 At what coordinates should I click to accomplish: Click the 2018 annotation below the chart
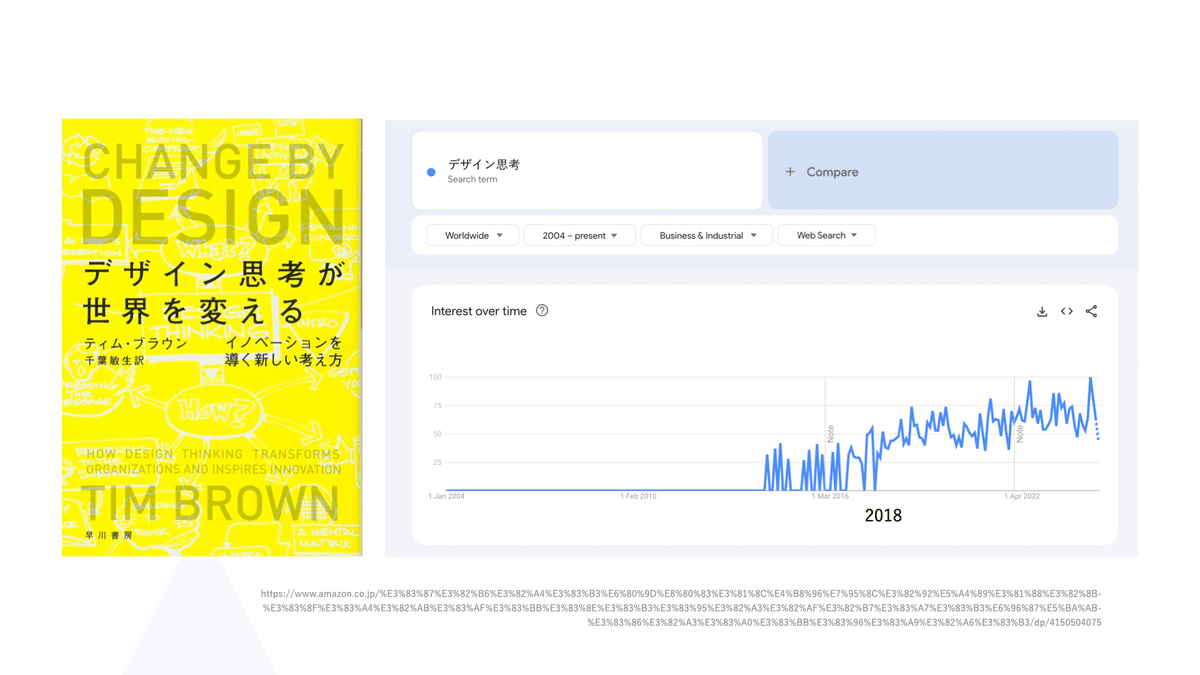pyautogui.click(x=883, y=515)
